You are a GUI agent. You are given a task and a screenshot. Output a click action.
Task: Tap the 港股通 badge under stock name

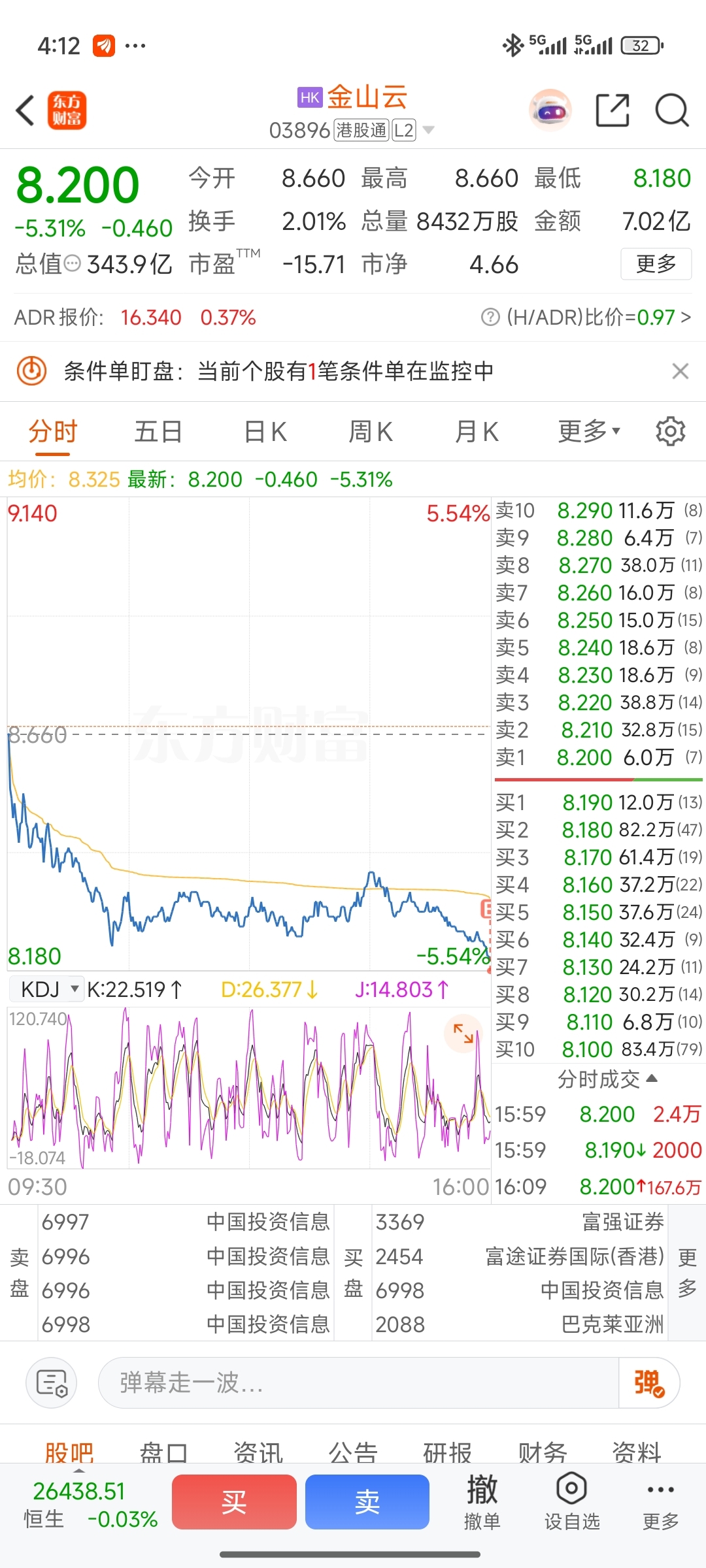click(361, 130)
